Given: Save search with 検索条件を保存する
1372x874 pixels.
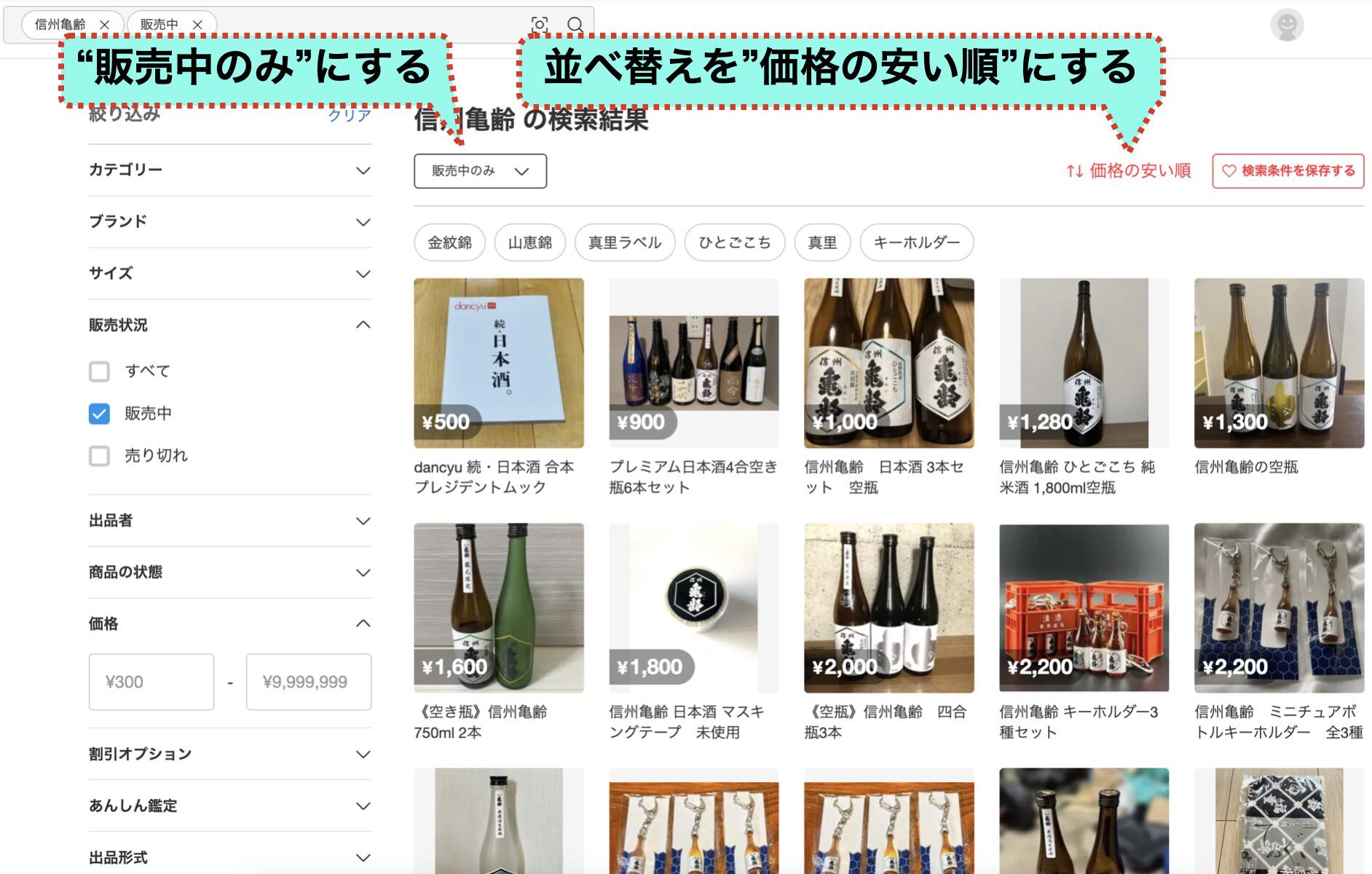Looking at the screenshot, I should click(1288, 171).
